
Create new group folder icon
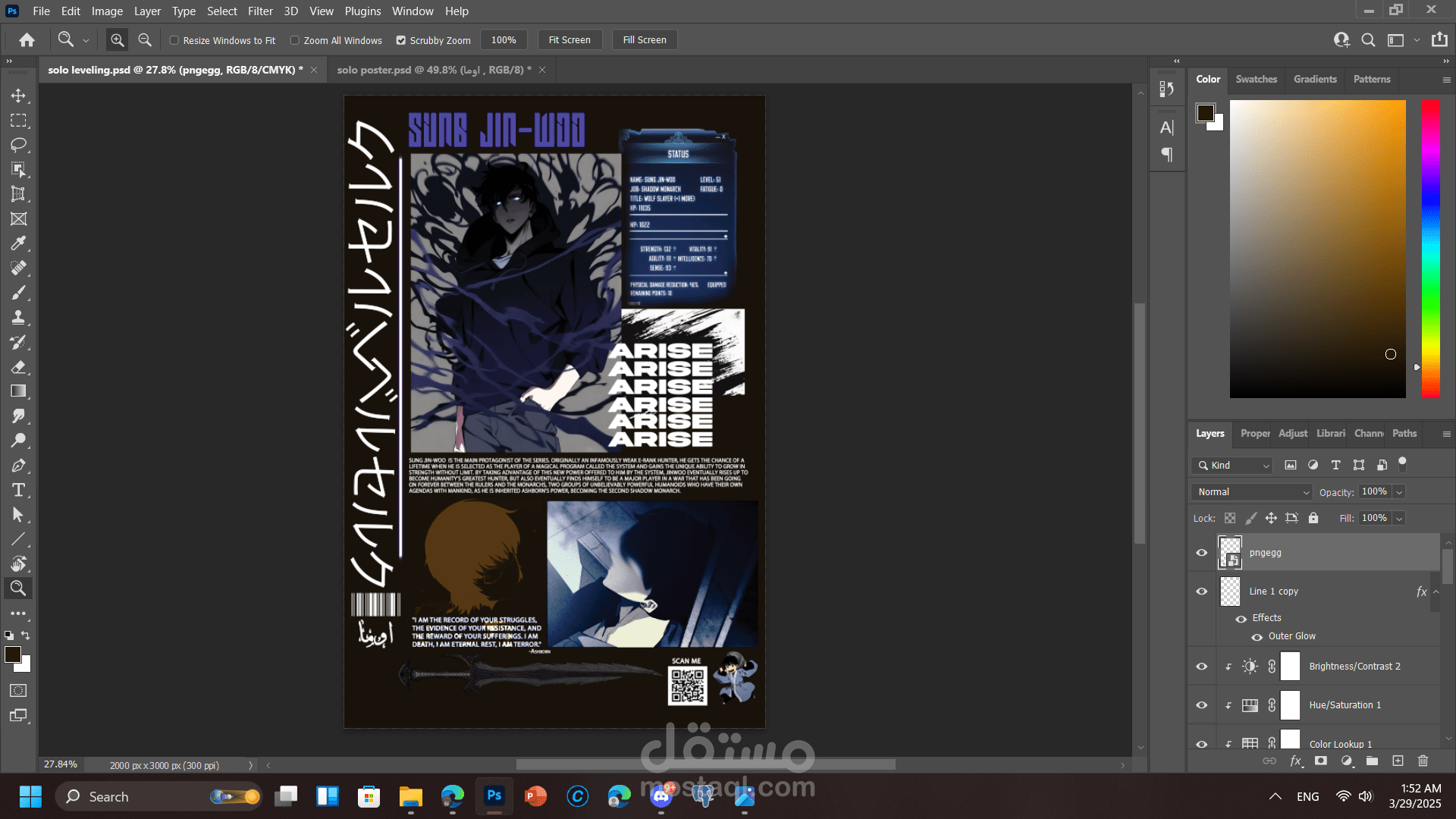pyautogui.click(x=1372, y=761)
